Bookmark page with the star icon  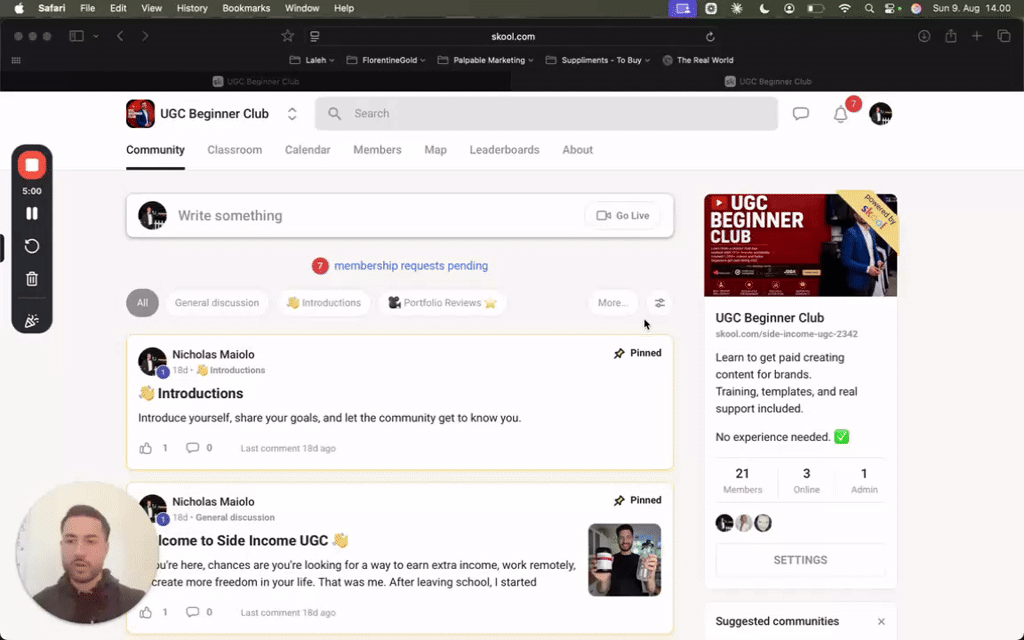point(287,36)
